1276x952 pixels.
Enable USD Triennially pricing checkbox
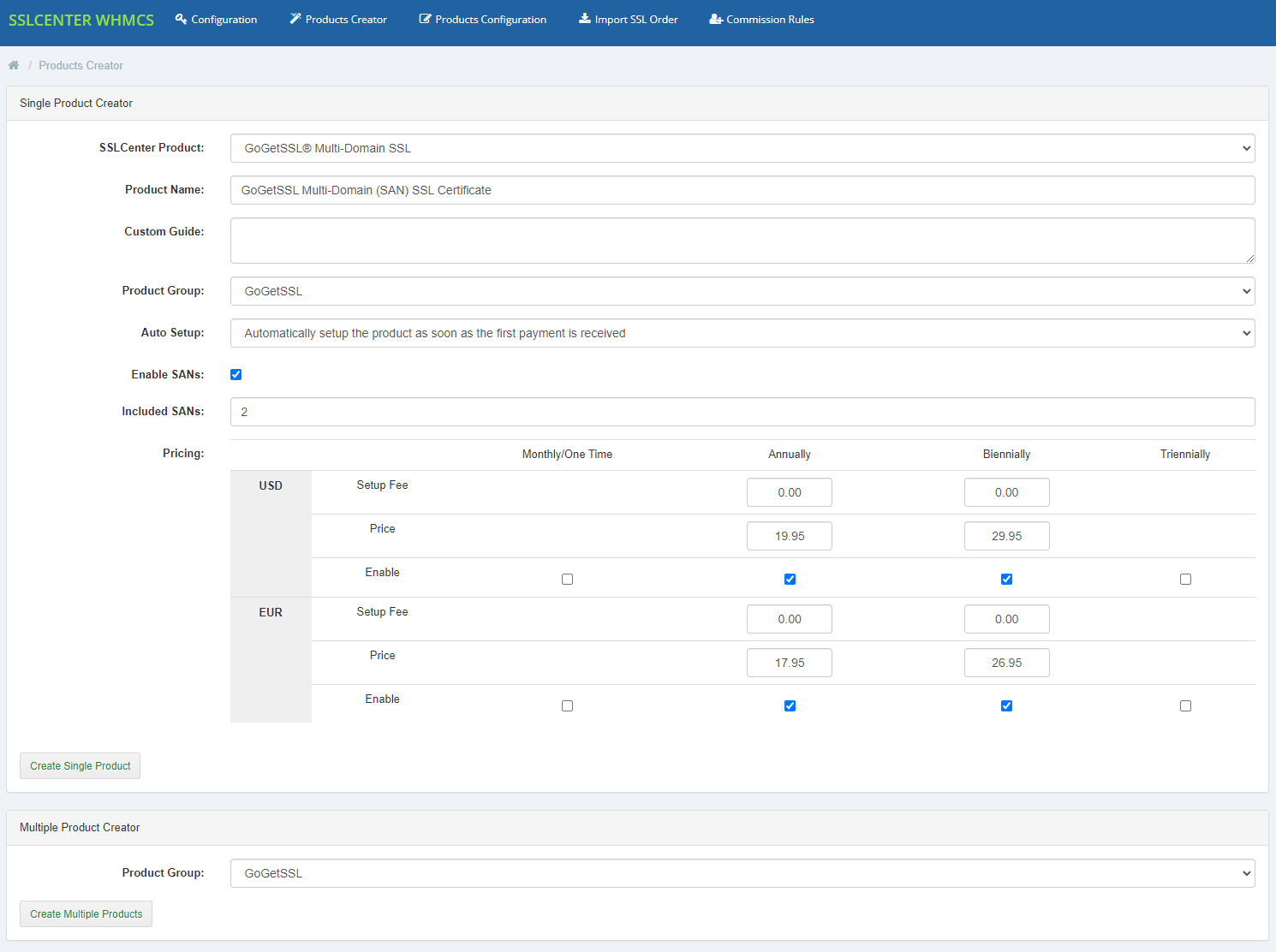pyautogui.click(x=1185, y=580)
